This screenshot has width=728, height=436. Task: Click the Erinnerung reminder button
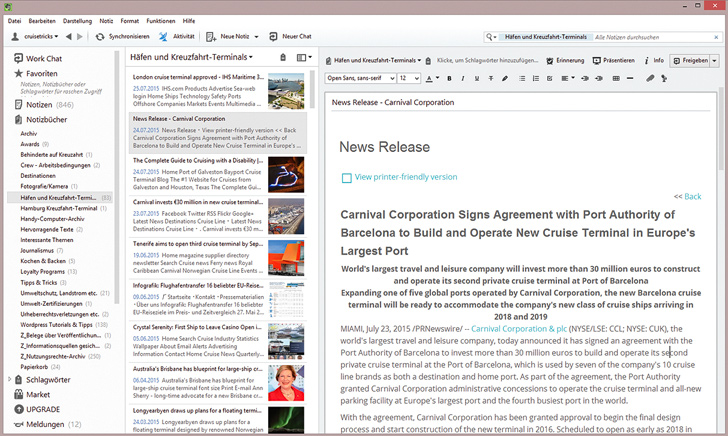click(565, 60)
